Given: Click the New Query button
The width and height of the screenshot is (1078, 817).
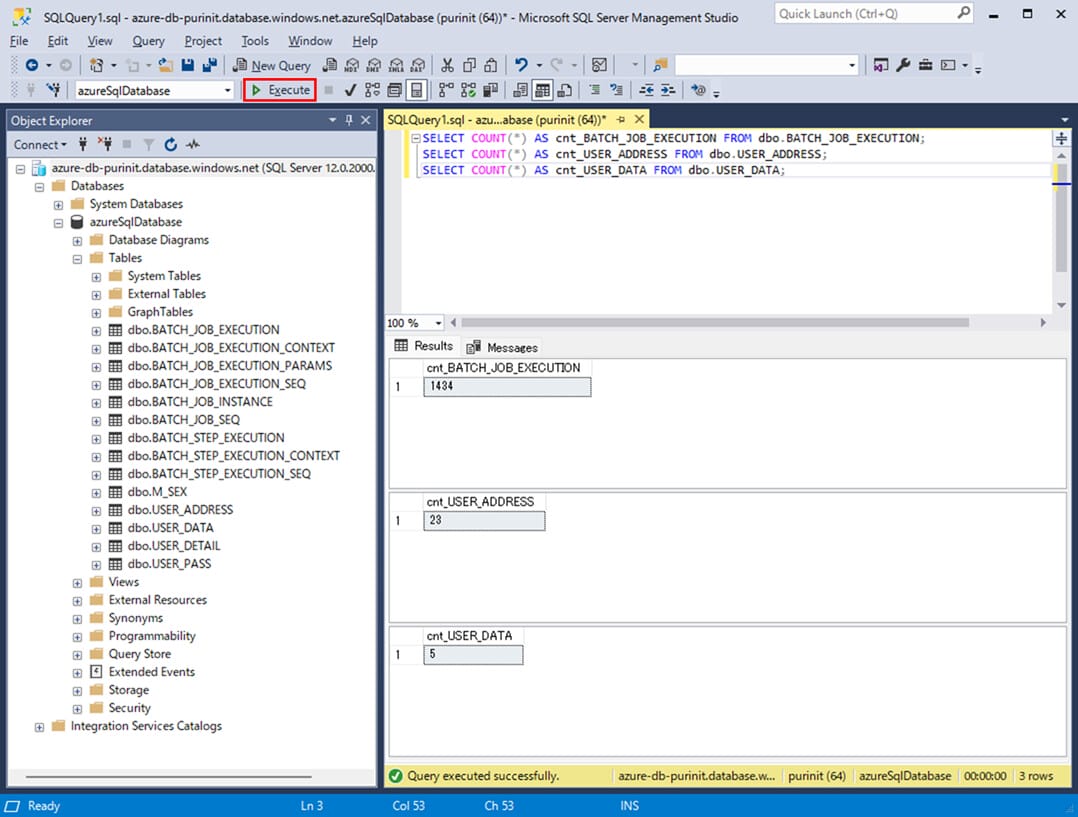Looking at the screenshot, I should coord(272,65).
